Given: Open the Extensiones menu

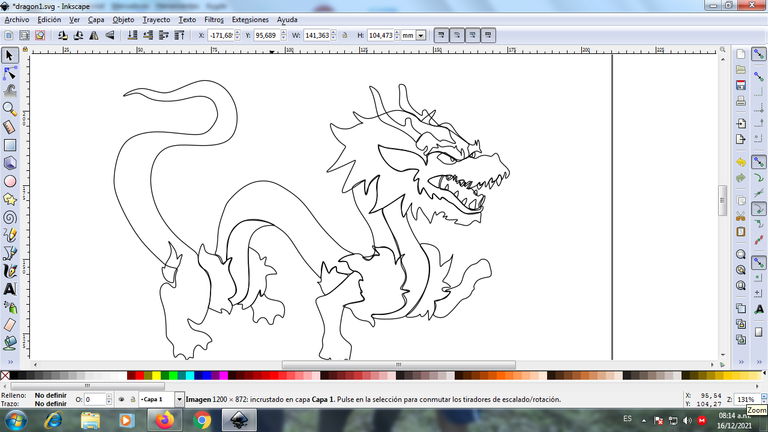Looking at the screenshot, I should point(250,20).
